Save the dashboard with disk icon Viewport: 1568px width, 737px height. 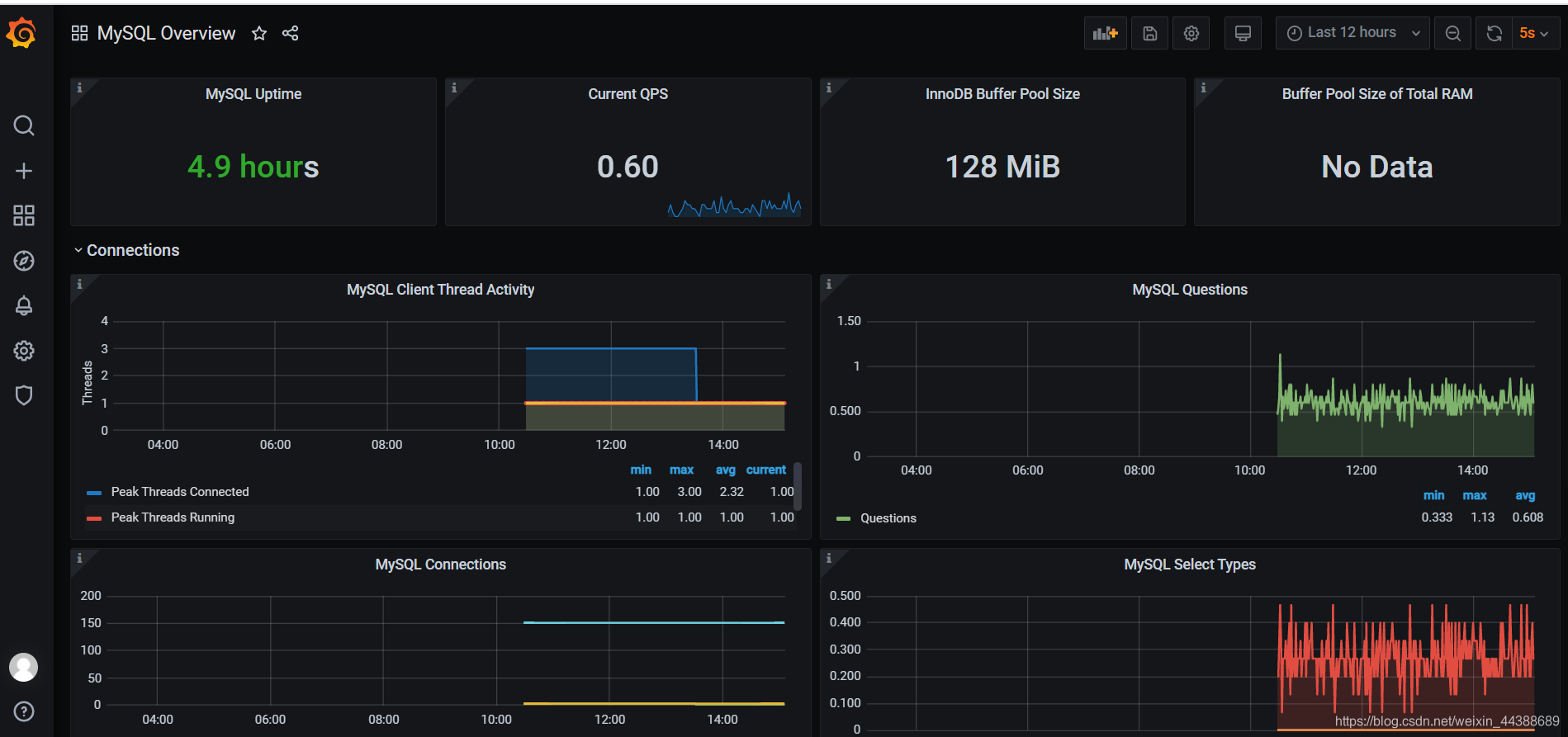[1149, 33]
